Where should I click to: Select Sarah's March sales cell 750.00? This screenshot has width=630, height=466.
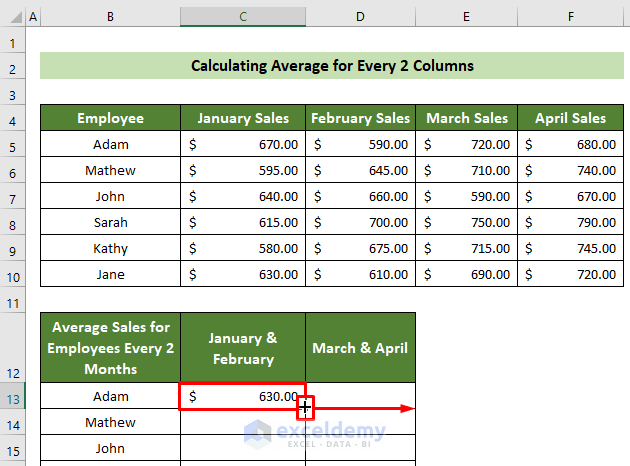(x=468, y=222)
